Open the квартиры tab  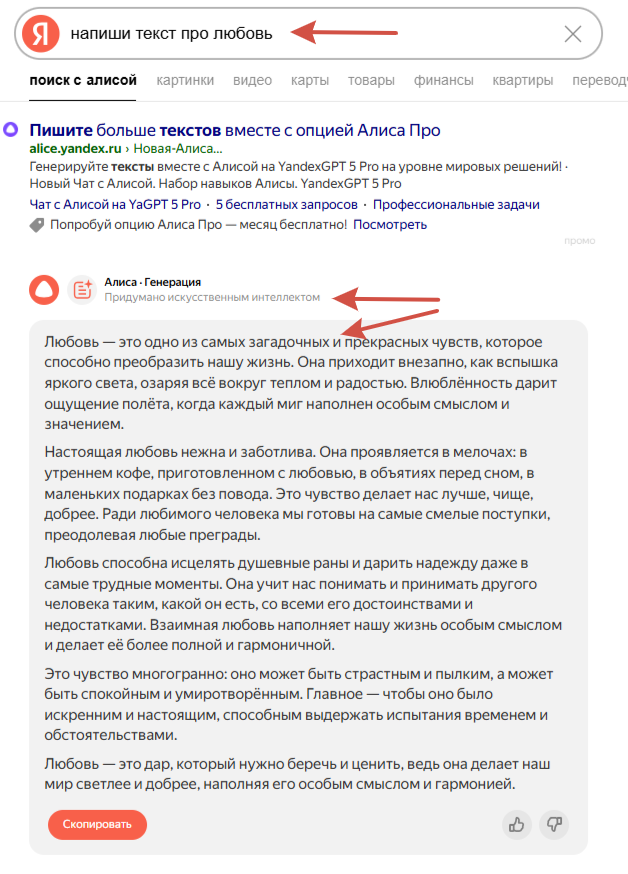pos(523,80)
